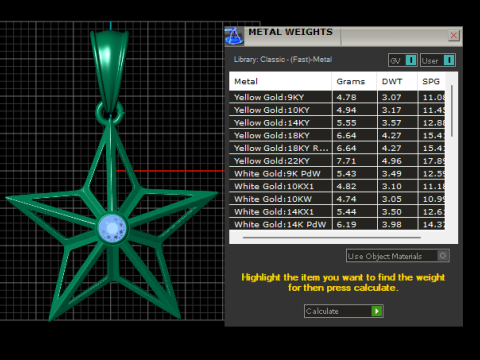This screenshot has height=360, width=480.
Task: Select Yellow Gold:14KY row
Action: [337, 123]
